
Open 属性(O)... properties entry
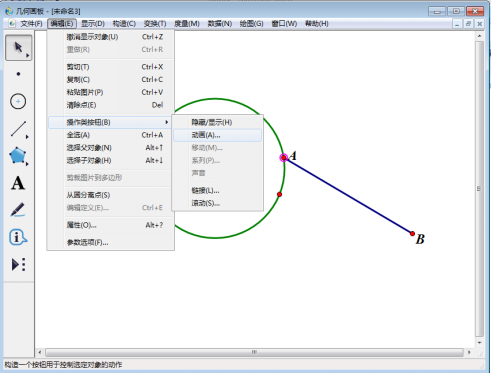click(x=111, y=225)
